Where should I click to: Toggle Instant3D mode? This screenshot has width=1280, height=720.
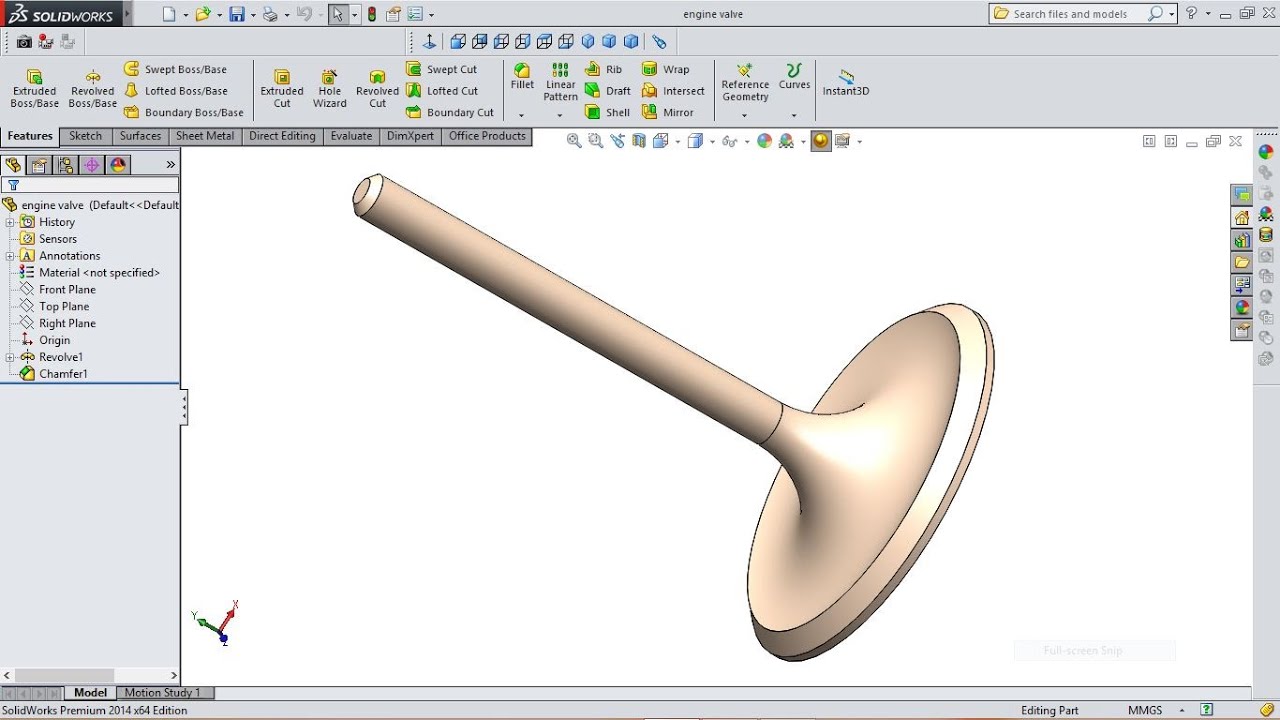846,82
